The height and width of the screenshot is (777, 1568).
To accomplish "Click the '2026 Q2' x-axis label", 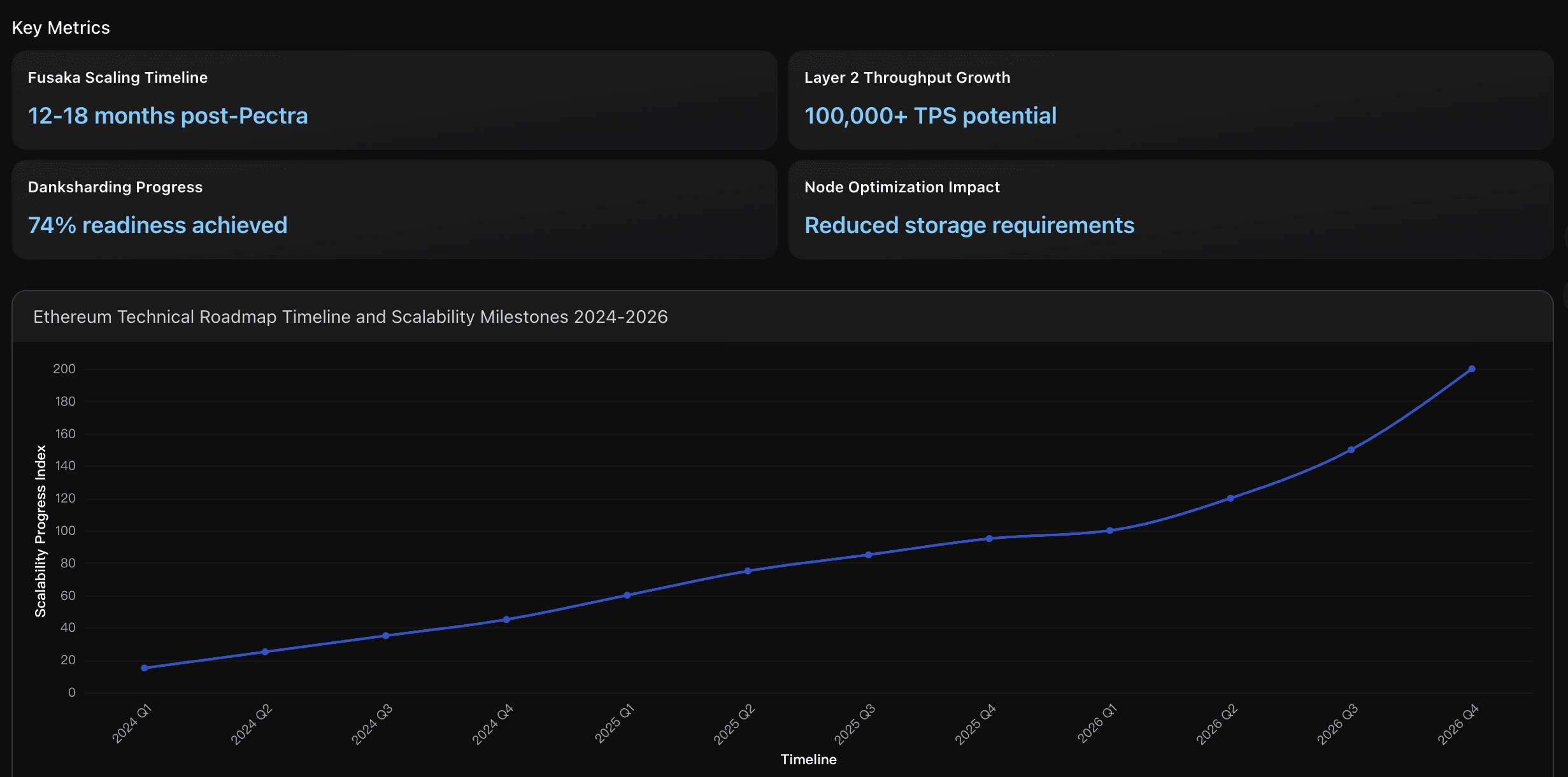I will tap(1217, 724).
